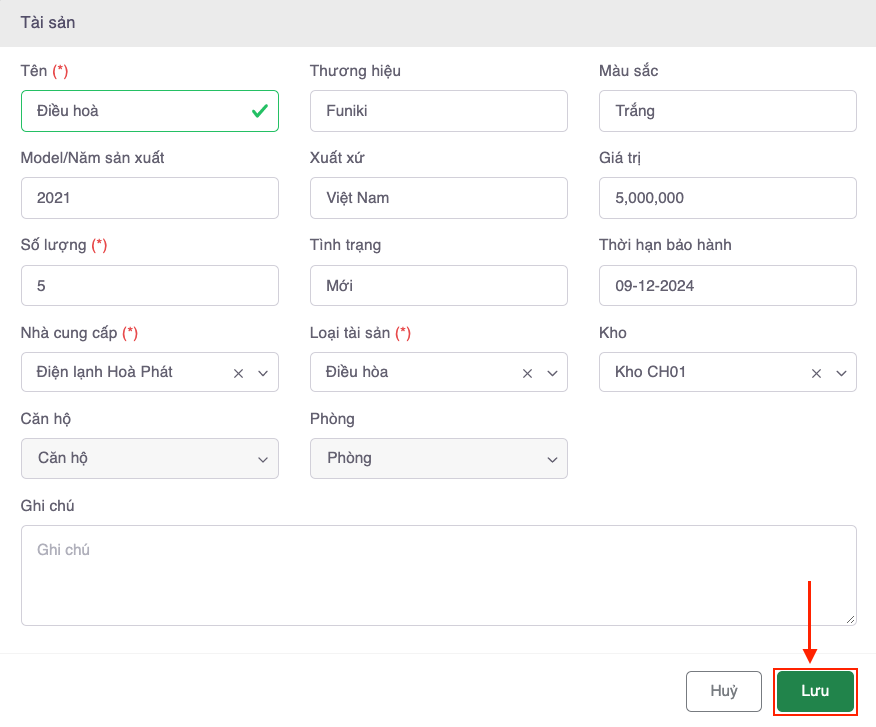
Task: Click the Huỷ cancel button
Action: click(x=724, y=691)
